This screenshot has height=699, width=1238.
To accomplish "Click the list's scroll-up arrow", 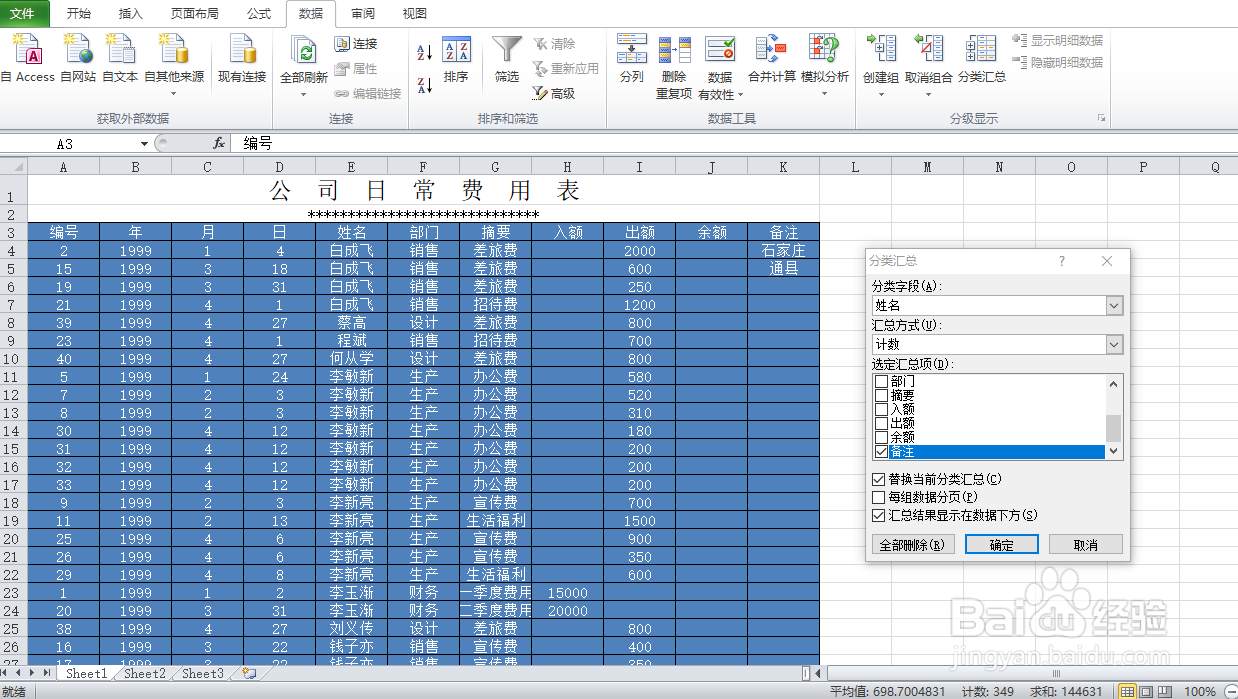I will click(x=1113, y=384).
